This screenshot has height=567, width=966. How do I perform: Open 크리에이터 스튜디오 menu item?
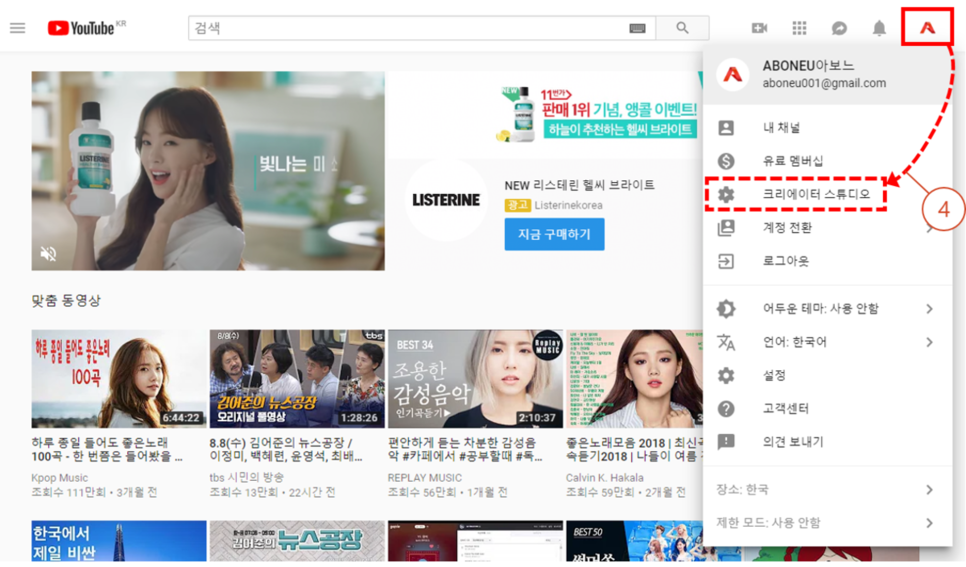point(827,194)
